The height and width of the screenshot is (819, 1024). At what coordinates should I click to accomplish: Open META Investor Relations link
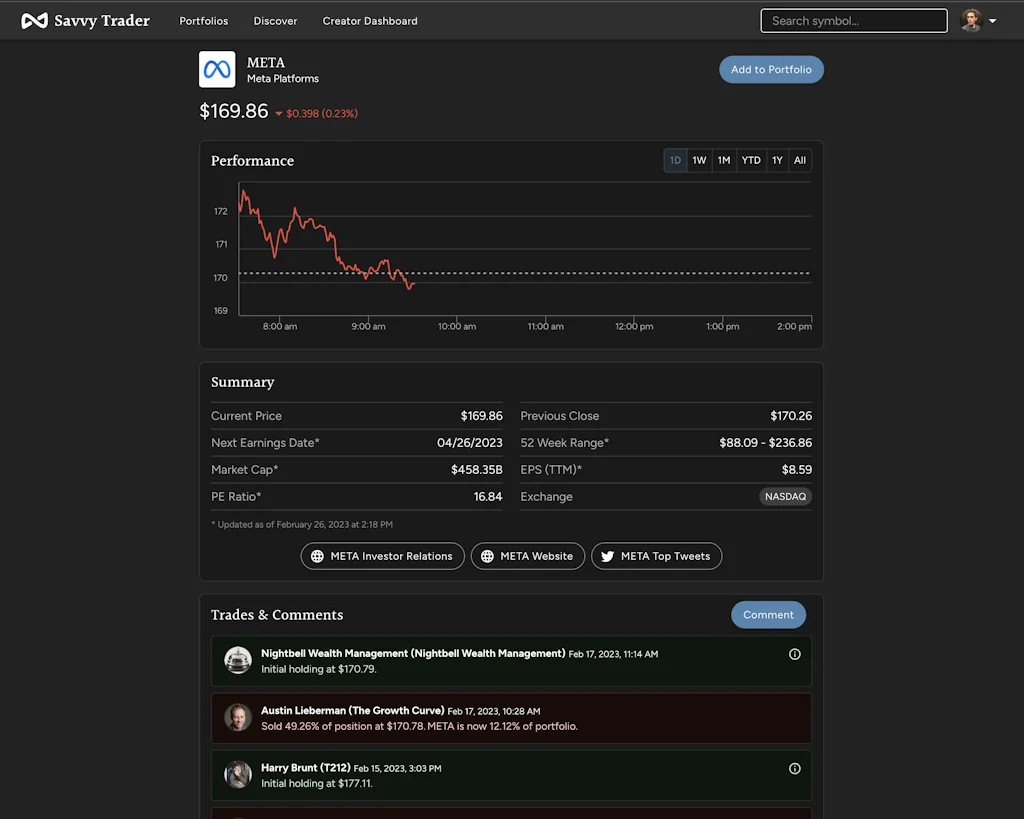click(382, 556)
